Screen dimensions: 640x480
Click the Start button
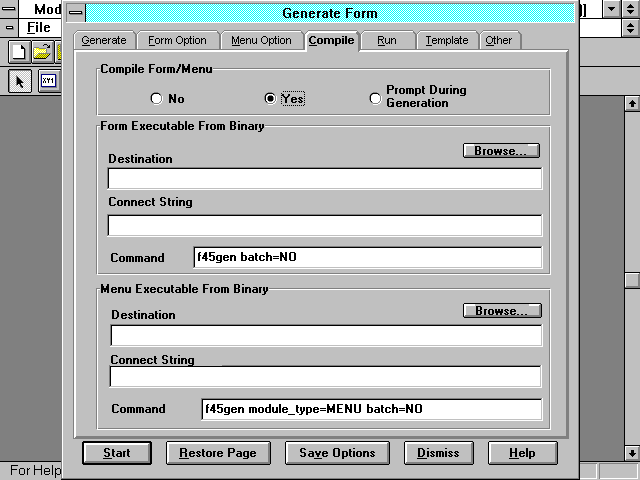(116, 453)
